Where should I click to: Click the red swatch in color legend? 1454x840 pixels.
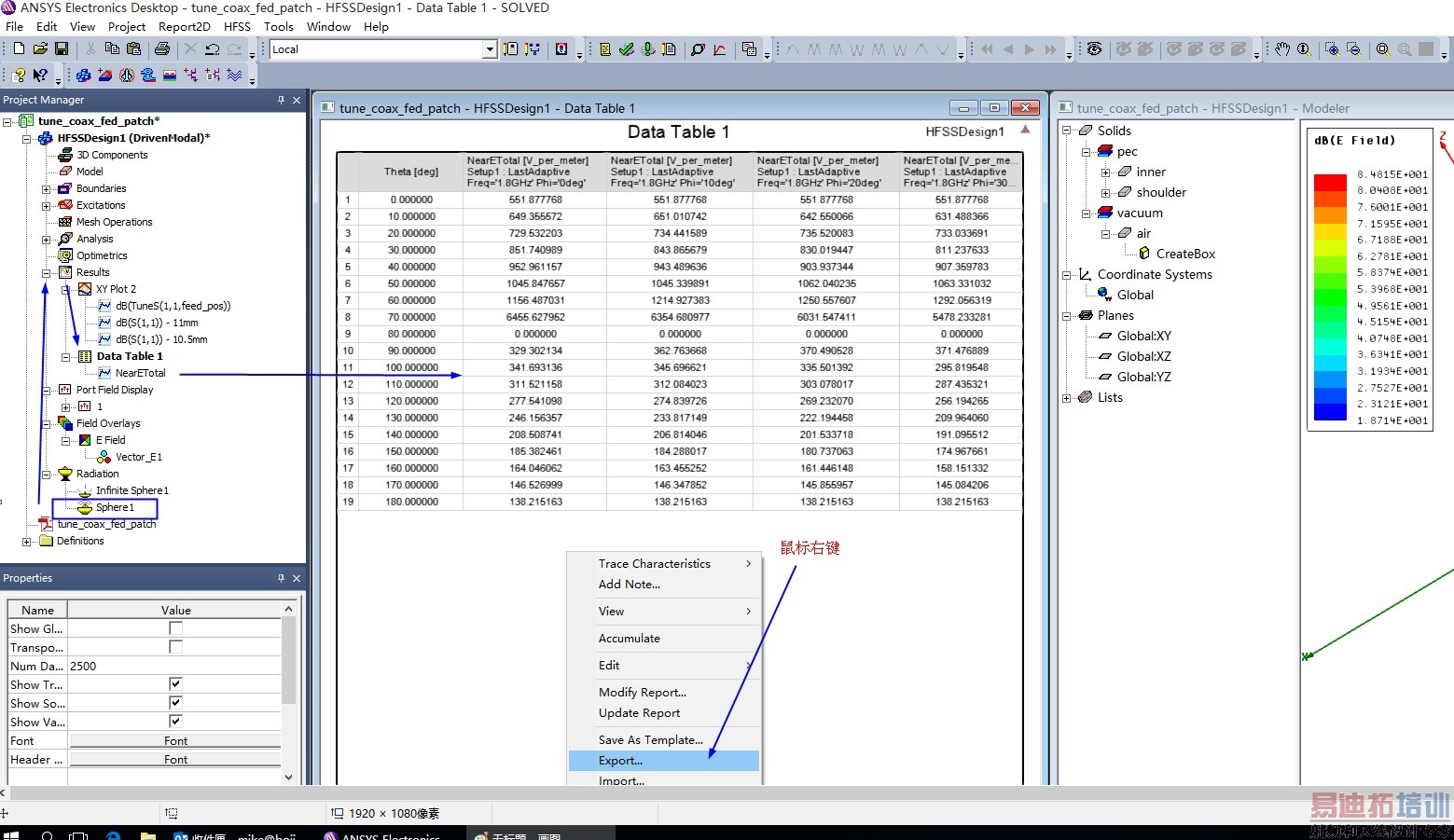1329,182
